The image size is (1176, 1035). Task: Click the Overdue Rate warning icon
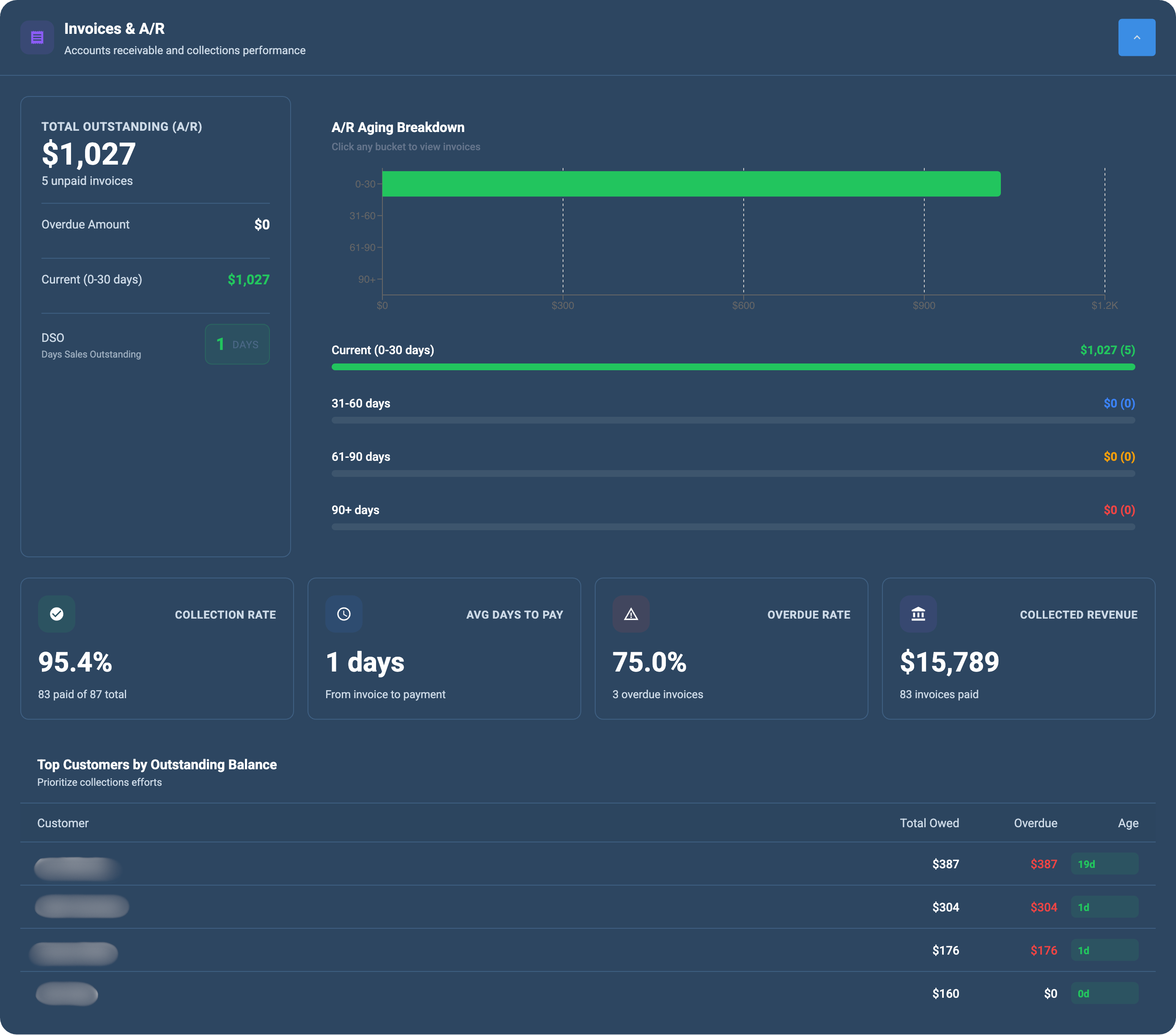631,614
